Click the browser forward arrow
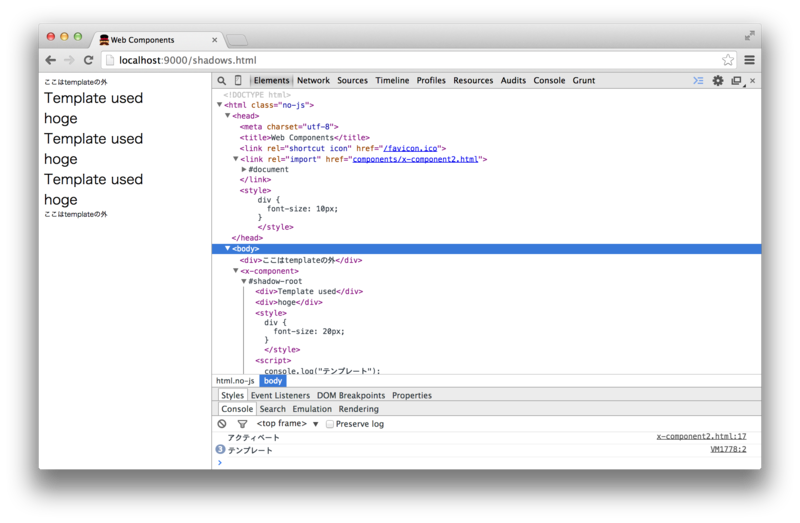The width and height of the screenshot is (800, 523). [69, 60]
